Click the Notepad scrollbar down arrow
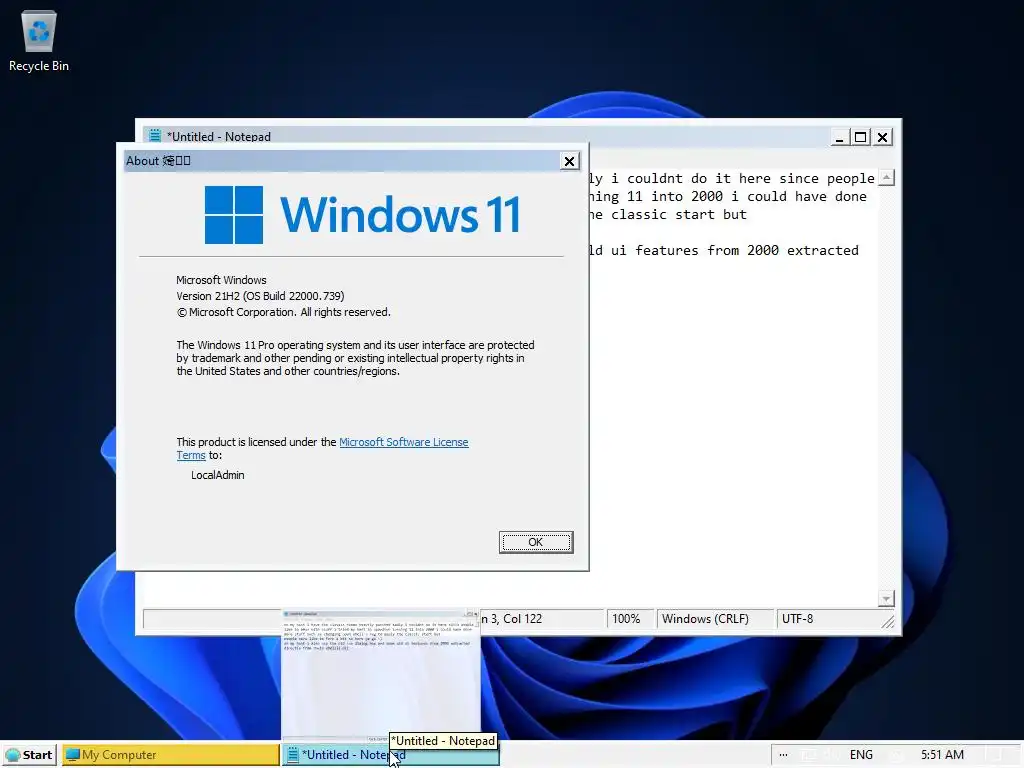 (886, 598)
